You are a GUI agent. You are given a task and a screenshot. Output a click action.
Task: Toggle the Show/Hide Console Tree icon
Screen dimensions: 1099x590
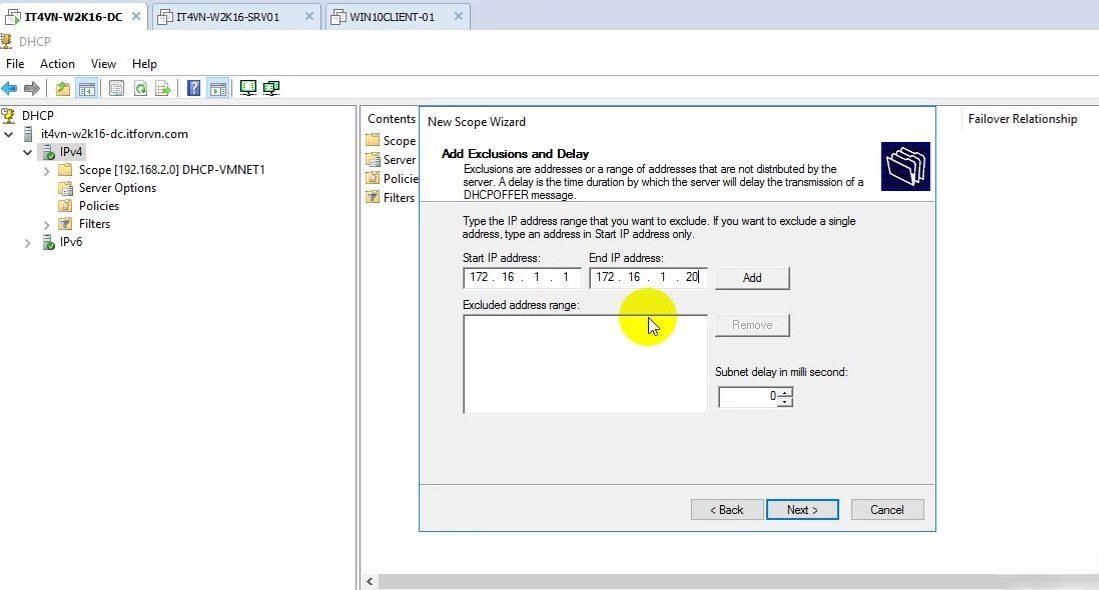coord(87,88)
